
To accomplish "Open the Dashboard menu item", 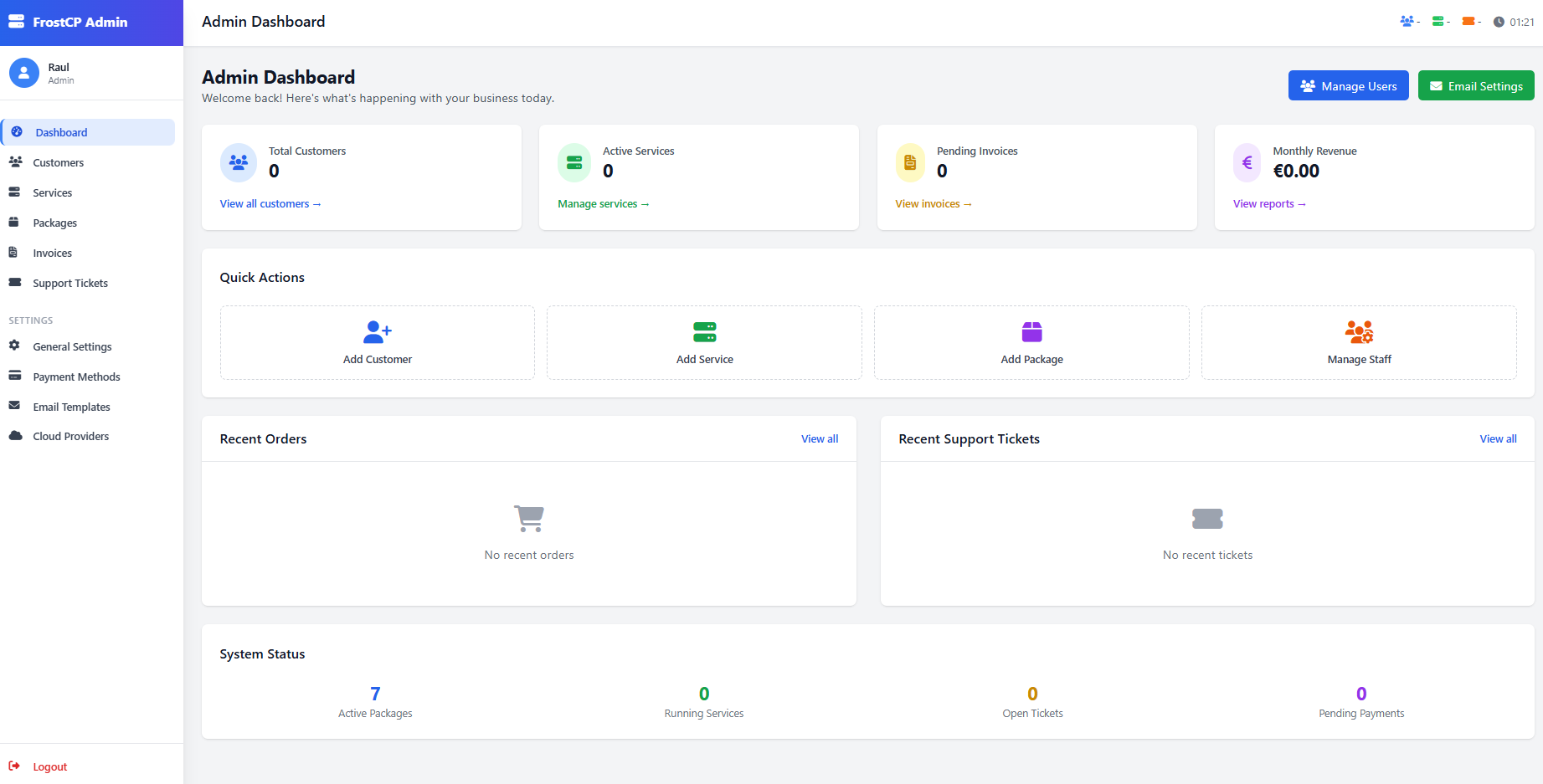I will click(89, 132).
